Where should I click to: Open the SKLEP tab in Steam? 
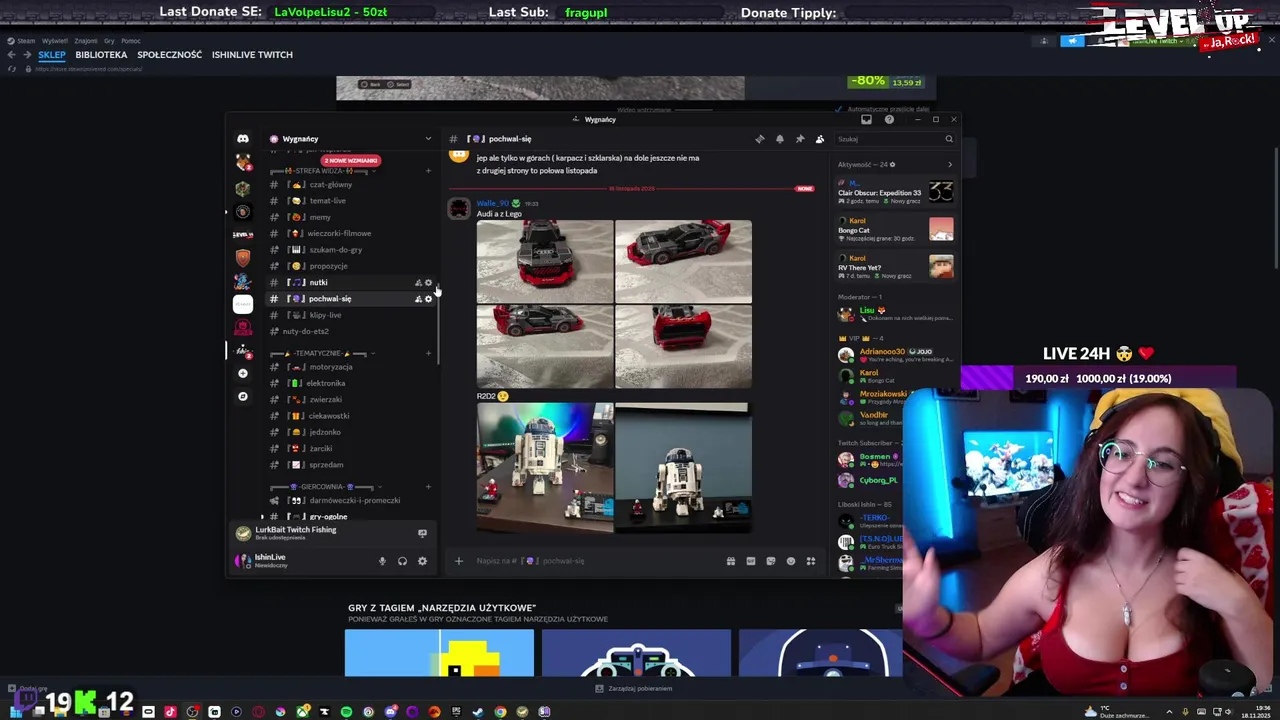[52, 55]
